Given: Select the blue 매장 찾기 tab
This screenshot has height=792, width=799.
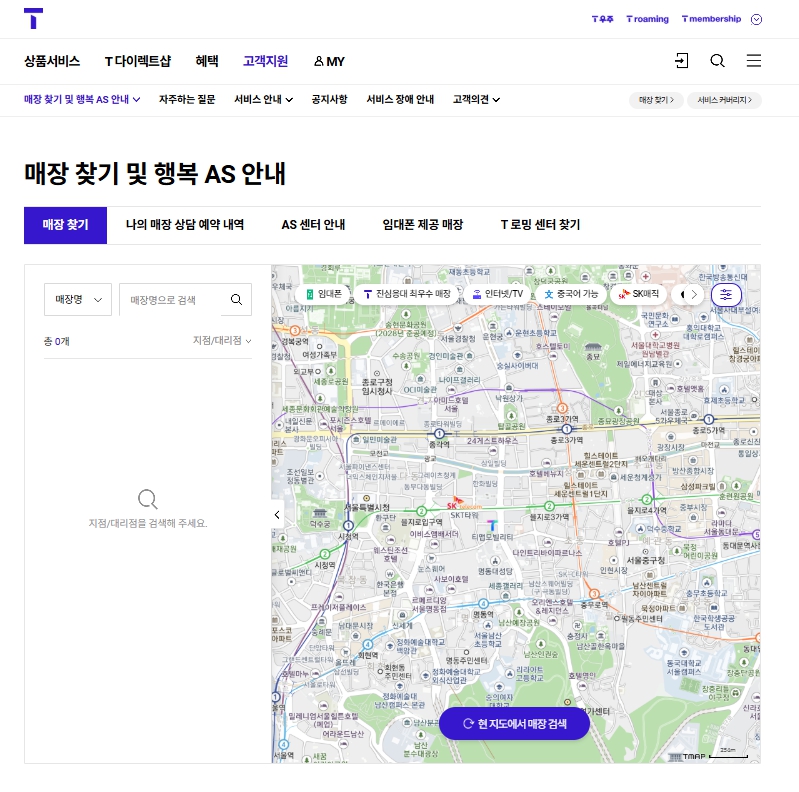Looking at the screenshot, I should (65, 225).
